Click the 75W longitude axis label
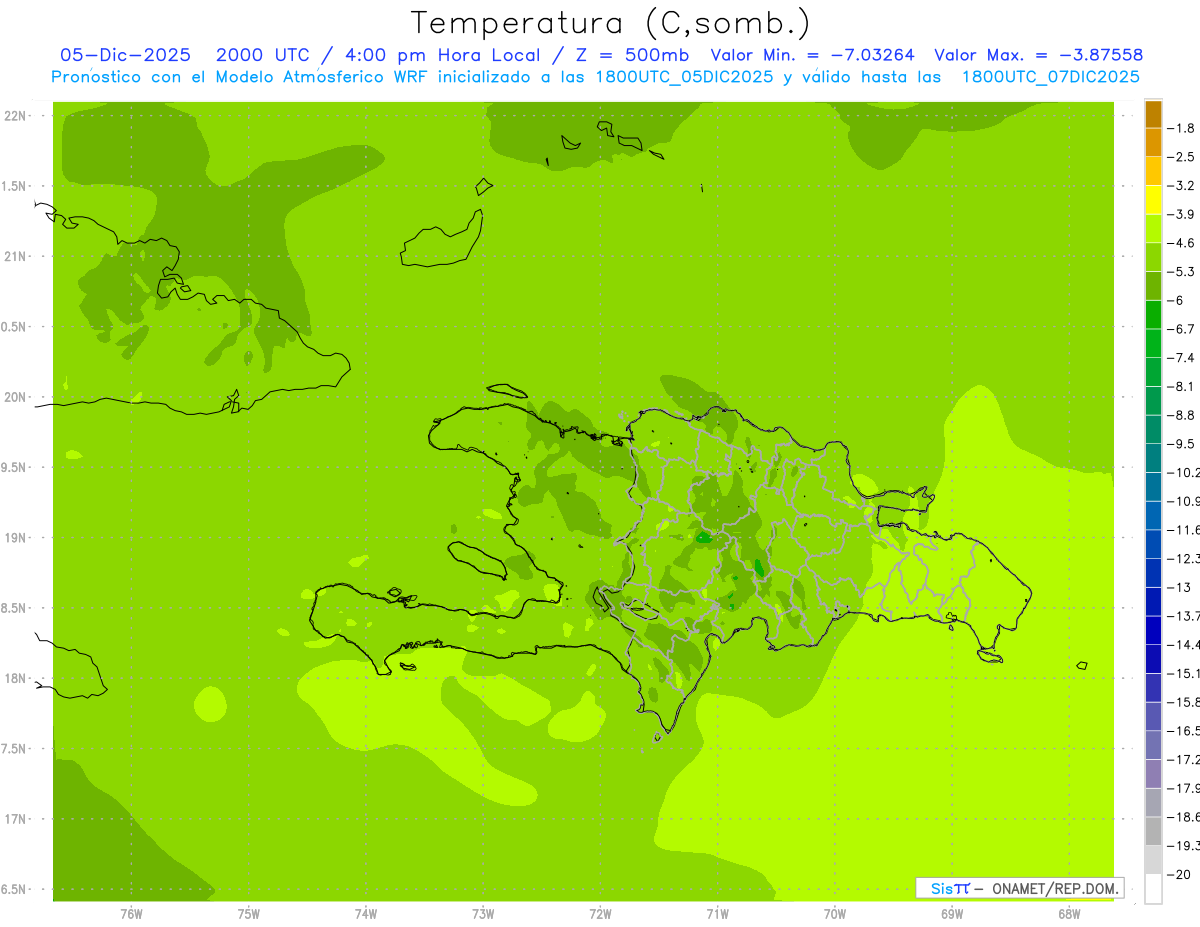The height and width of the screenshot is (927, 1200). click(249, 914)
